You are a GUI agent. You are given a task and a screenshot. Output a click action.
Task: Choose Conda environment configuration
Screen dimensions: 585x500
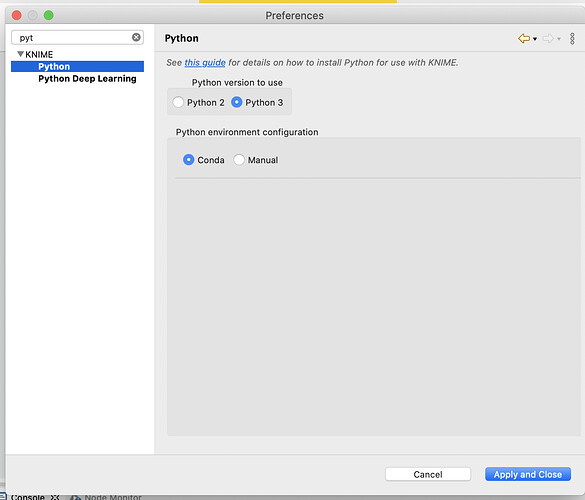click(x=188, y=160)
